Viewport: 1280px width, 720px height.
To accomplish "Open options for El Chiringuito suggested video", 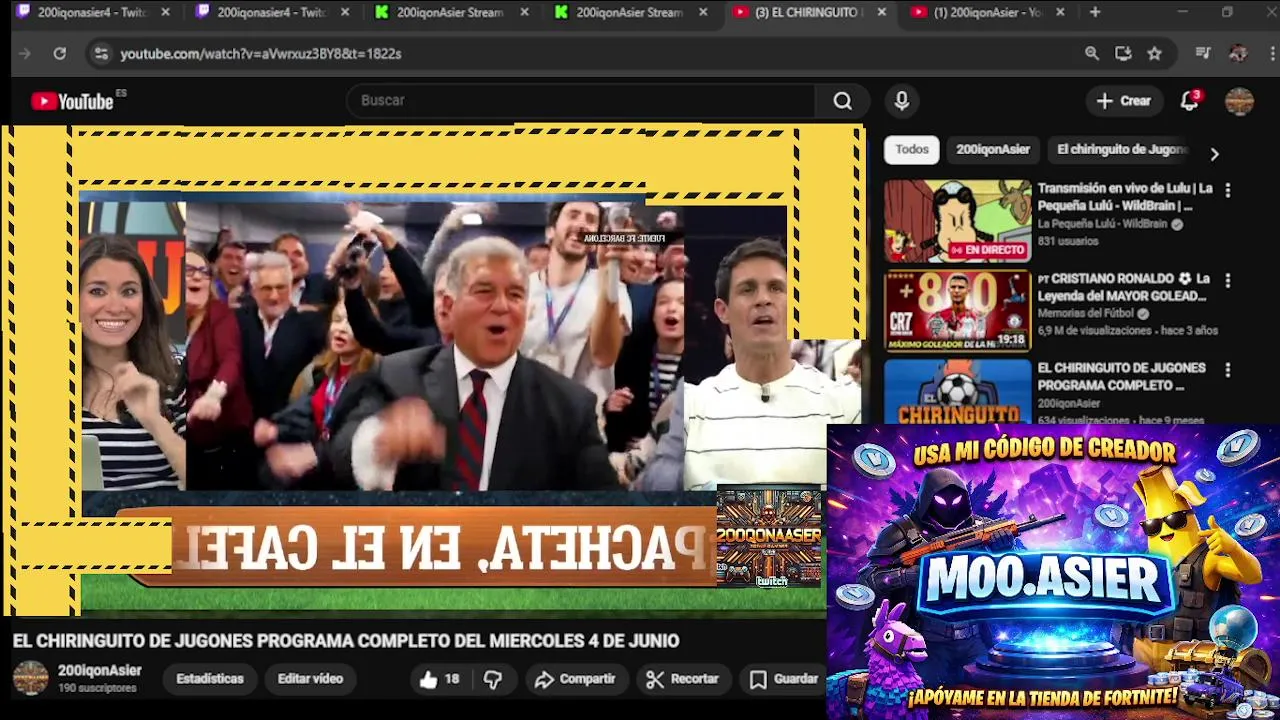I will pos(1228,370).
